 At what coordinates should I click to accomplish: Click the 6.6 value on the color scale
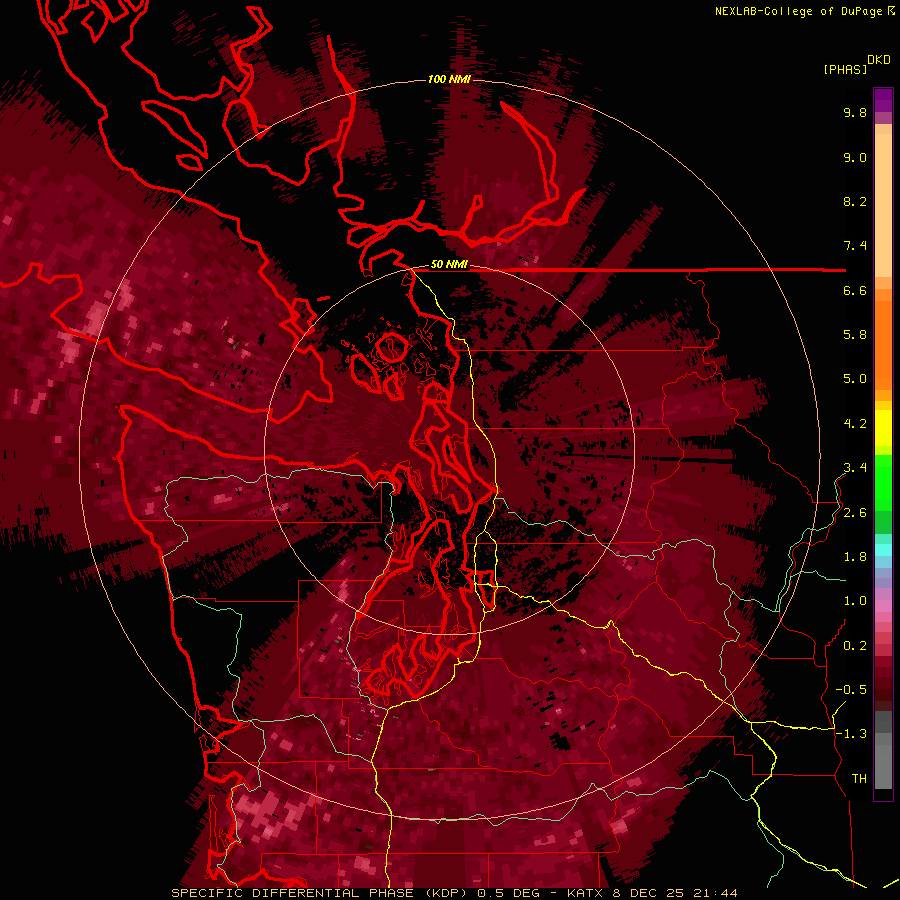(855, 290)
